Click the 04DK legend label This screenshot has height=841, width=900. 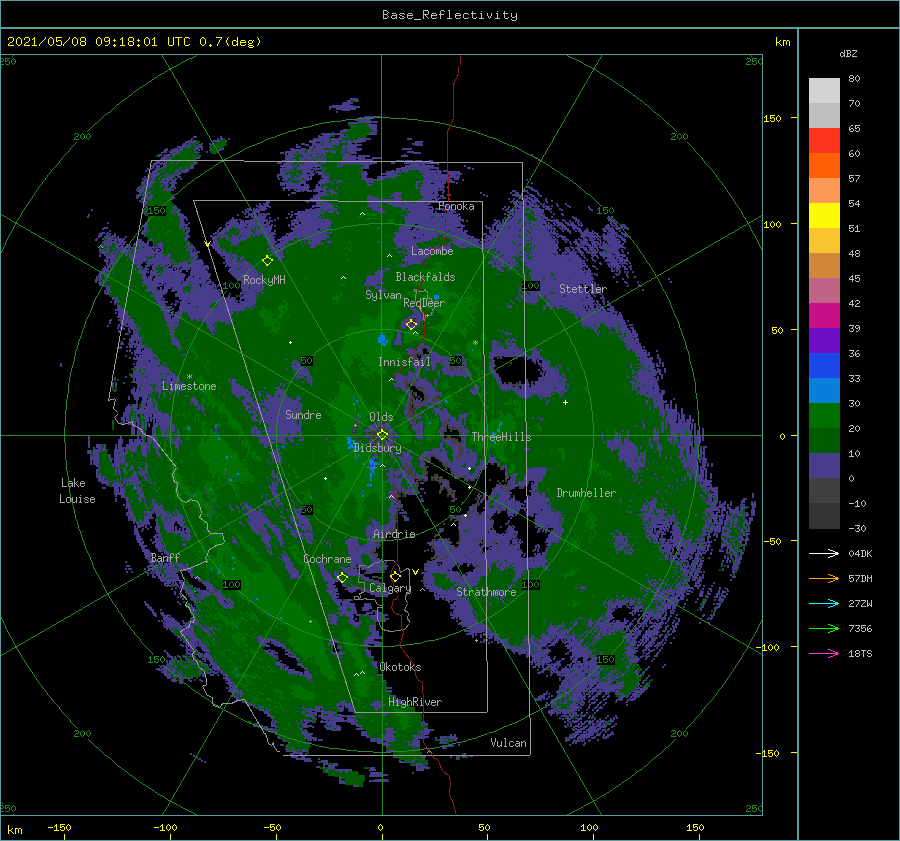coord(860,553)
